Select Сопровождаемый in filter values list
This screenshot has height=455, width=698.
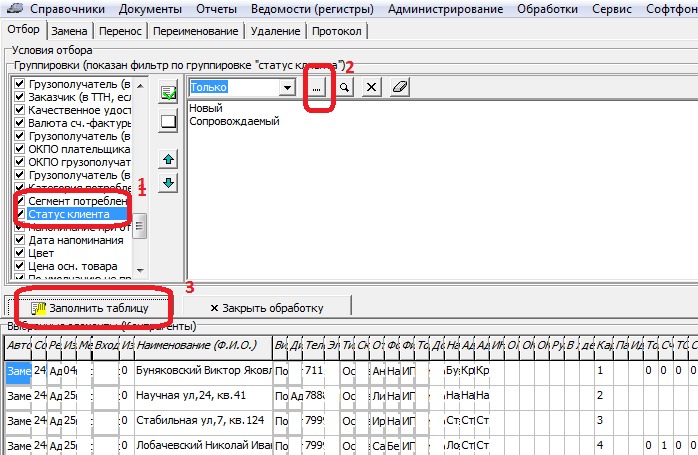coord(234,121)
